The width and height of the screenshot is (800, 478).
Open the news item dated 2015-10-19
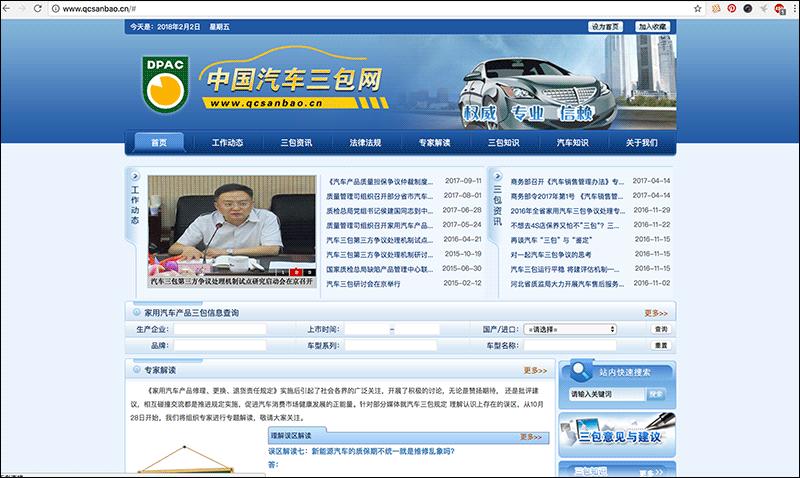coord(380,254)
